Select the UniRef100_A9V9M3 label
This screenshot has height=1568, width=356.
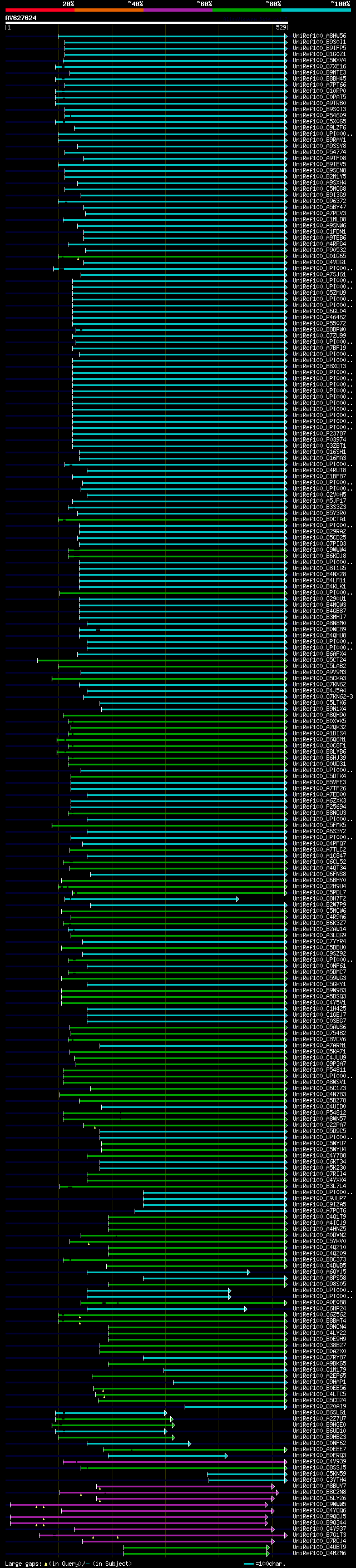pyautogui.click(x=319, y=672)
